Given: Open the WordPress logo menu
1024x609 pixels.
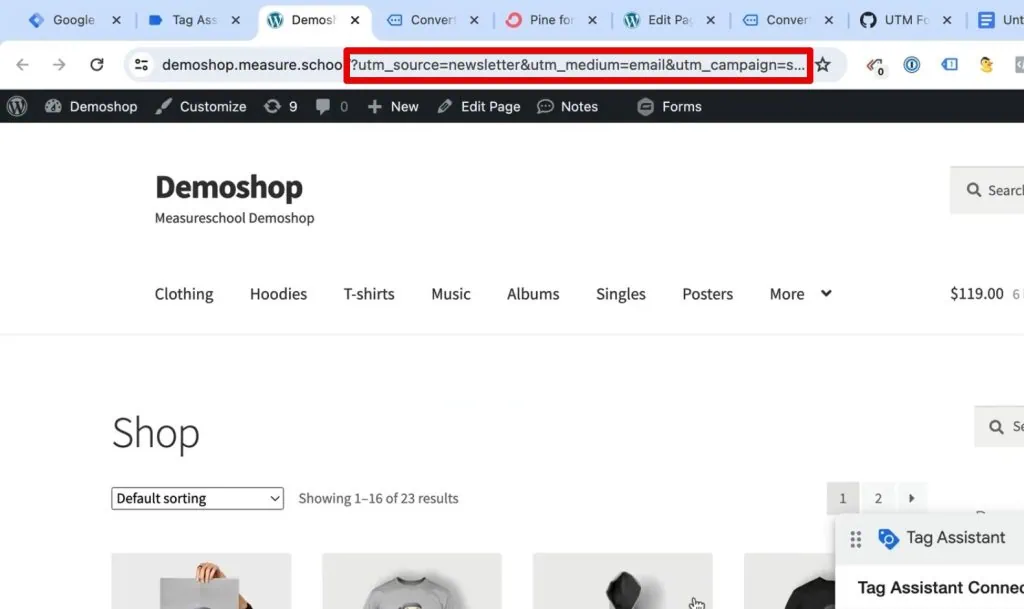Looking at the screenshot, I should (17, 106).
